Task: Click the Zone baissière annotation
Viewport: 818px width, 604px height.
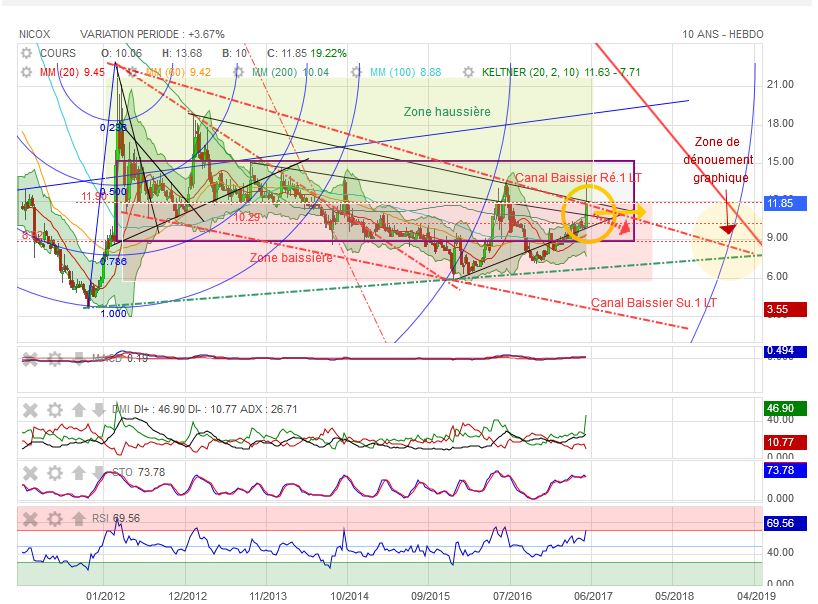Action: 291,258
